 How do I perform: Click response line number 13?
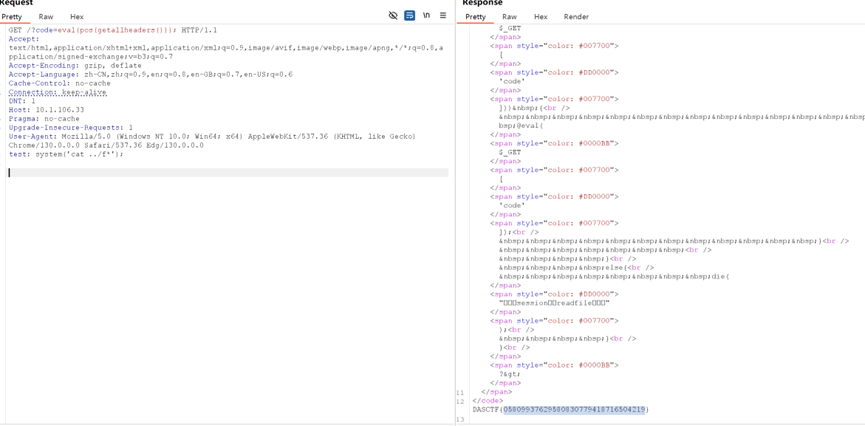(x=460, y=418)
